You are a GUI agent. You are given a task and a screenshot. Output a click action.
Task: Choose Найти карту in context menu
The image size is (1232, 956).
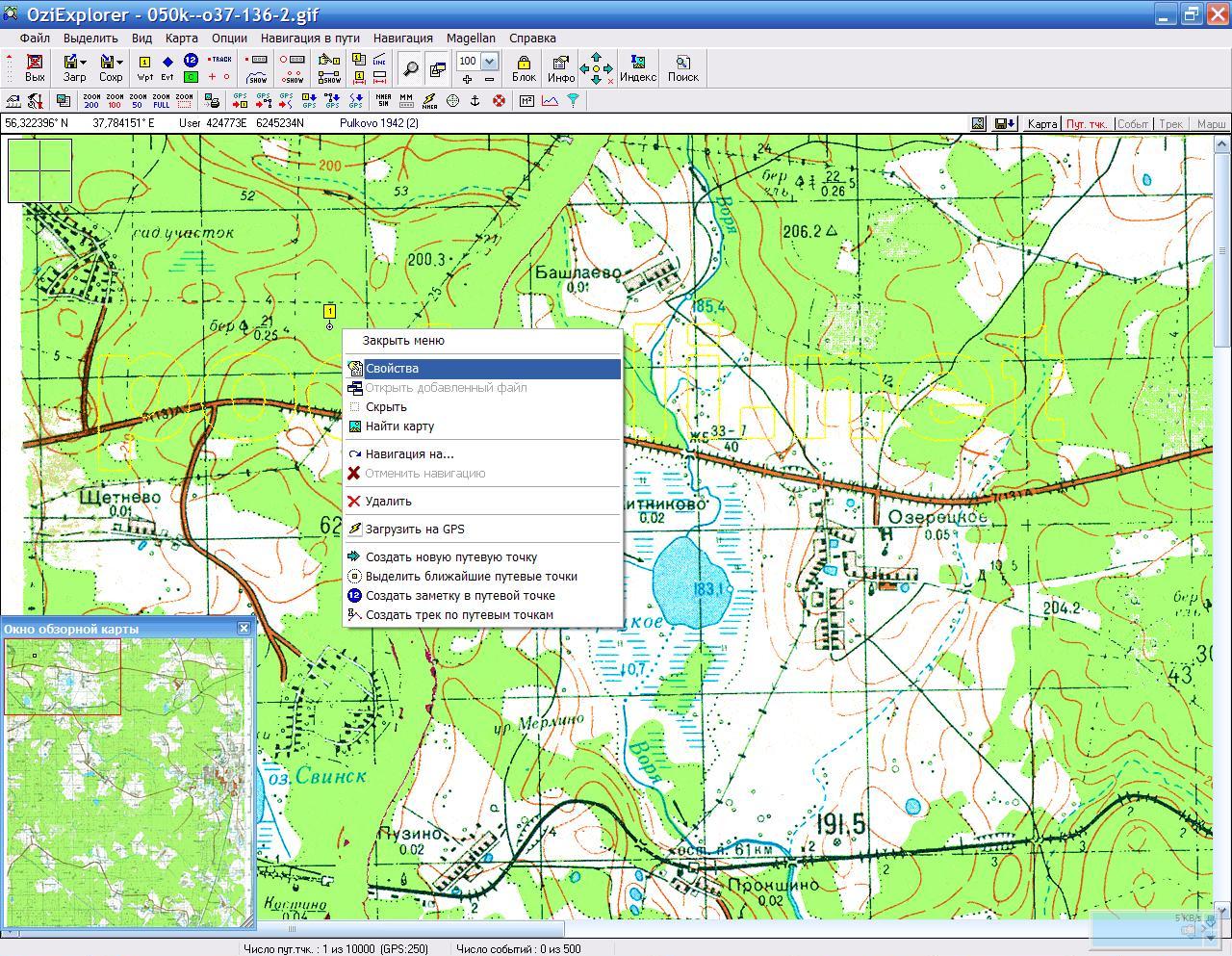point(483,426)
